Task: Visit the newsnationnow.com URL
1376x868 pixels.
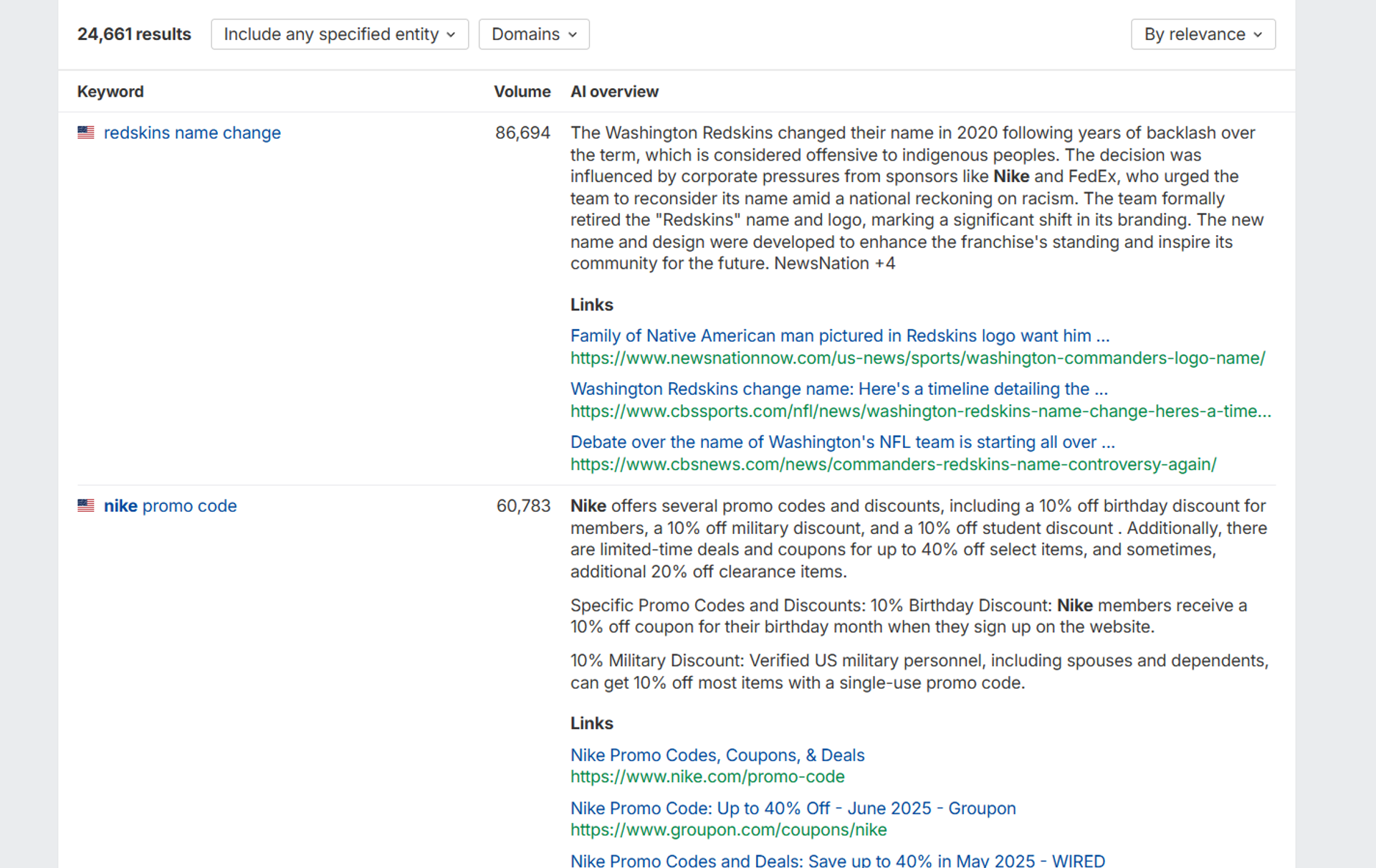Action: coord(918,358)
